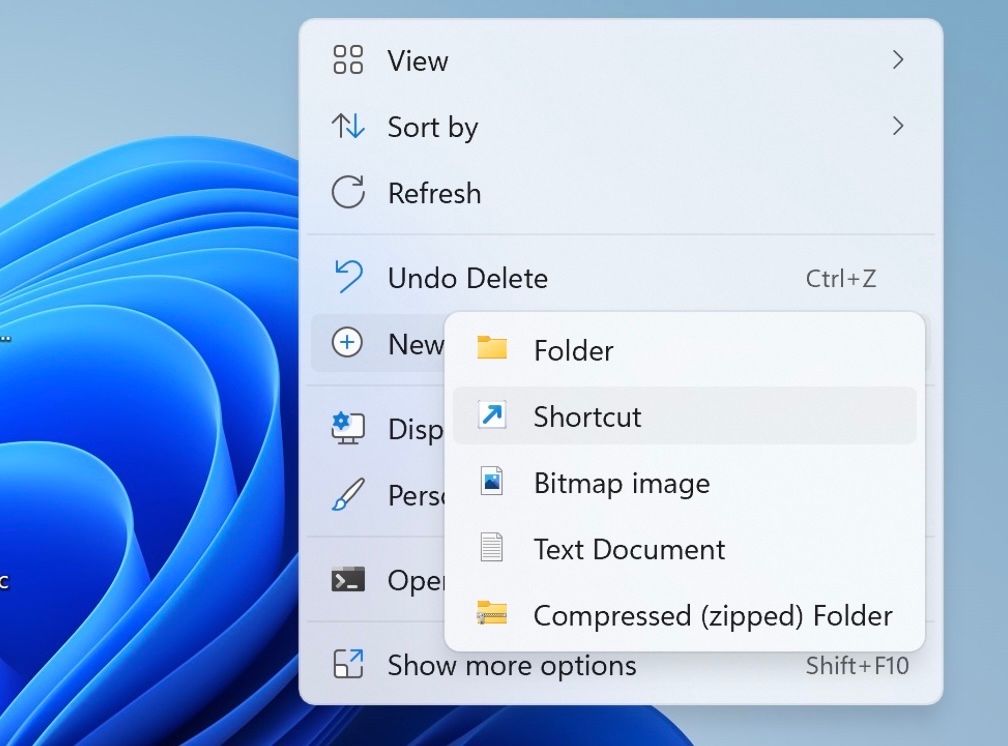Screen dimensions: 1008x746
Task: Click the Sort by arrows icon
Action: coord(348,126)
